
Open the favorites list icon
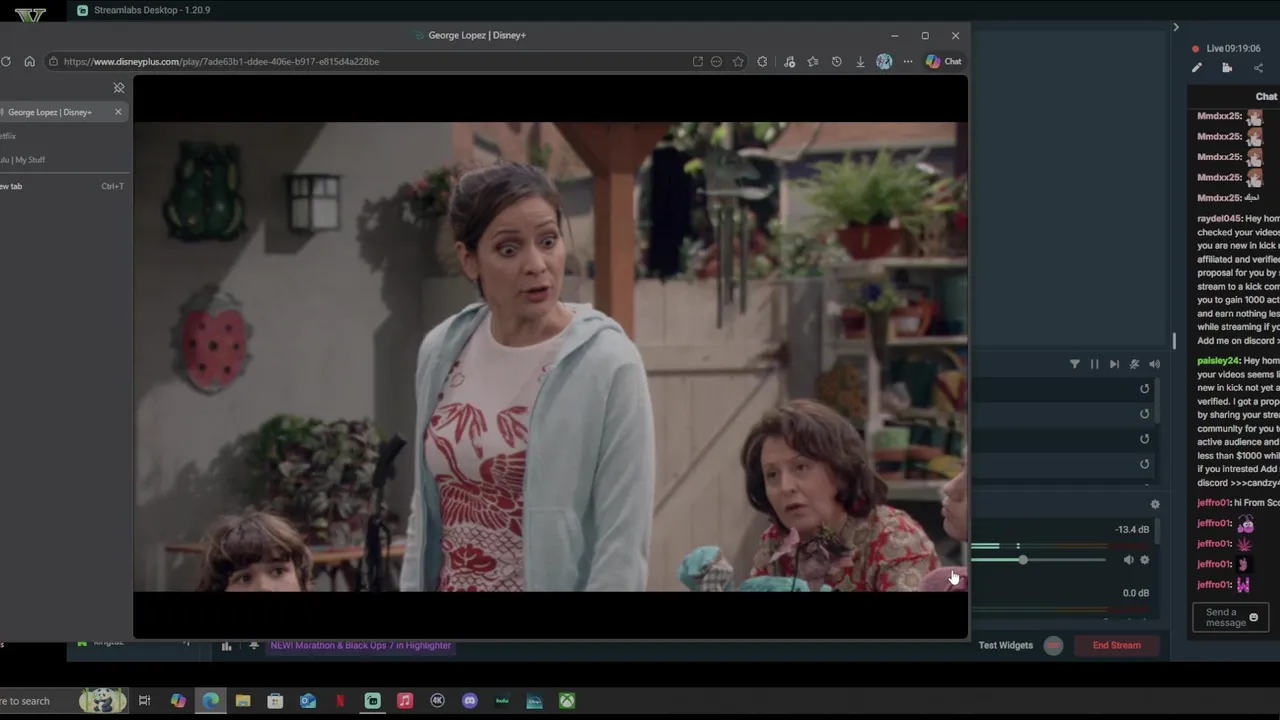pyautogui.click(x=813, y=61)
